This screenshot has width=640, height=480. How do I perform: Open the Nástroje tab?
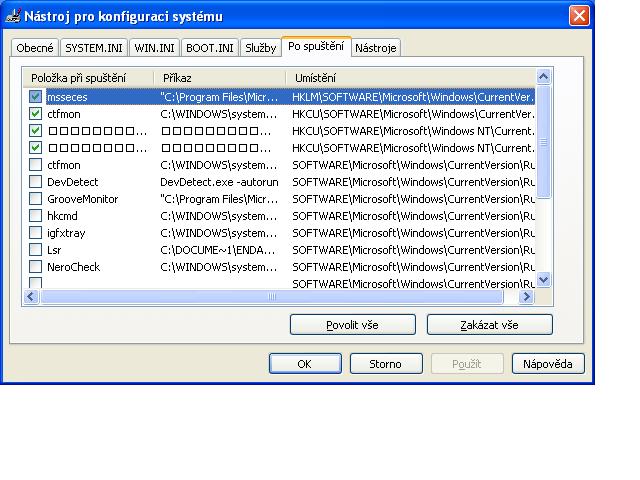click(376, 48)
